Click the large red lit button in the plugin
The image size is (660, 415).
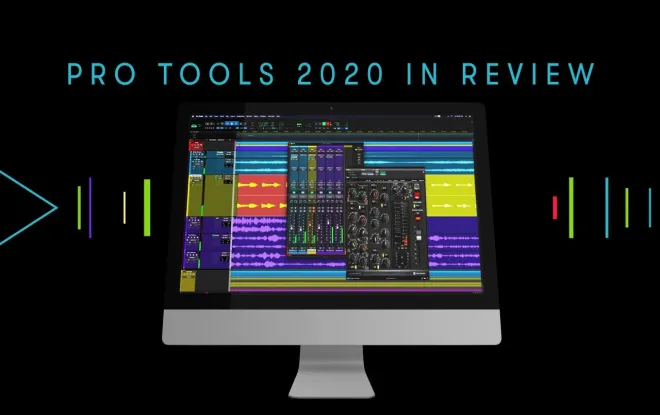click(417, 196)
